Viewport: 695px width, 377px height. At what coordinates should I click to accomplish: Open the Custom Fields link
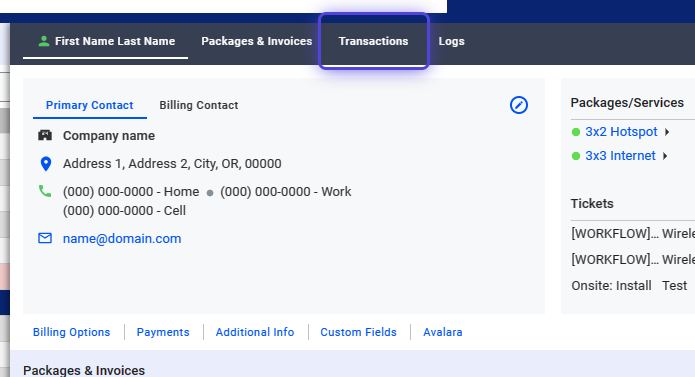click(358, 332)
